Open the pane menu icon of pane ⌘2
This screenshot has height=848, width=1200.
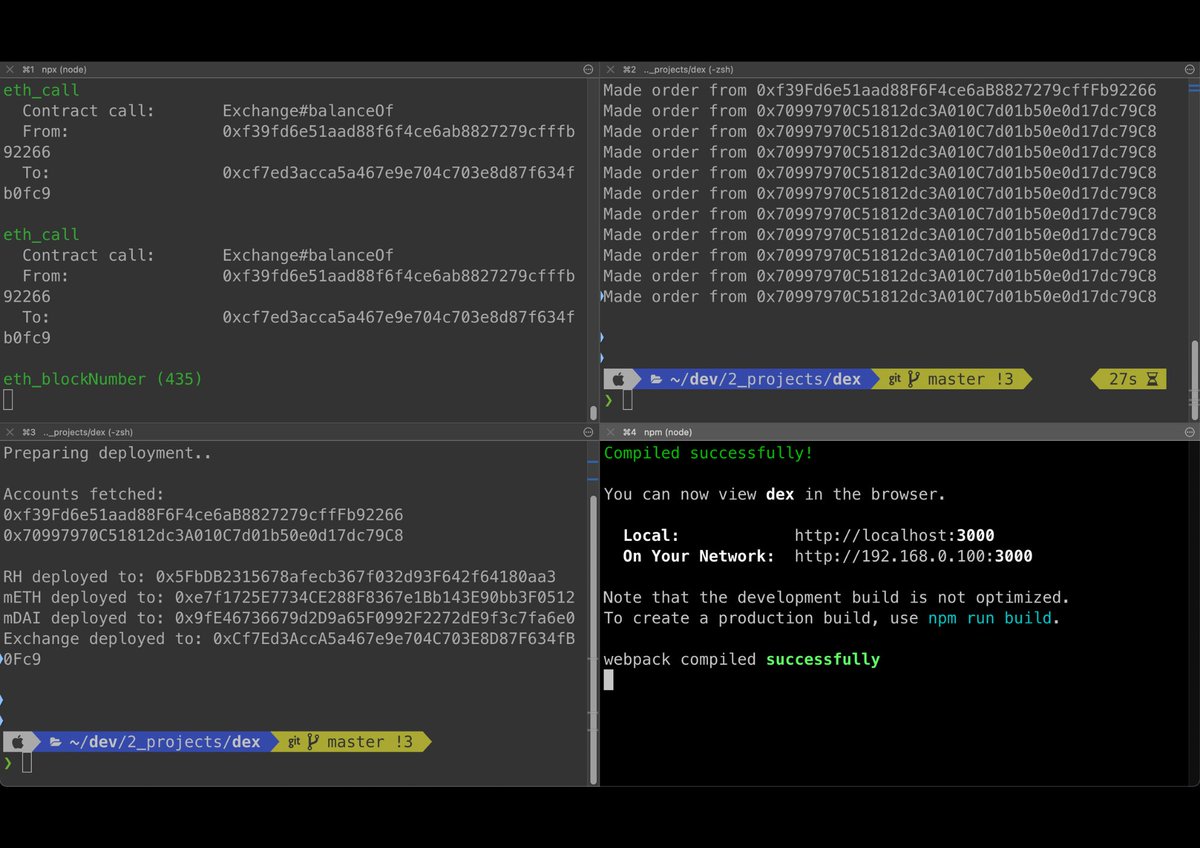click(x=1190, y=70)
